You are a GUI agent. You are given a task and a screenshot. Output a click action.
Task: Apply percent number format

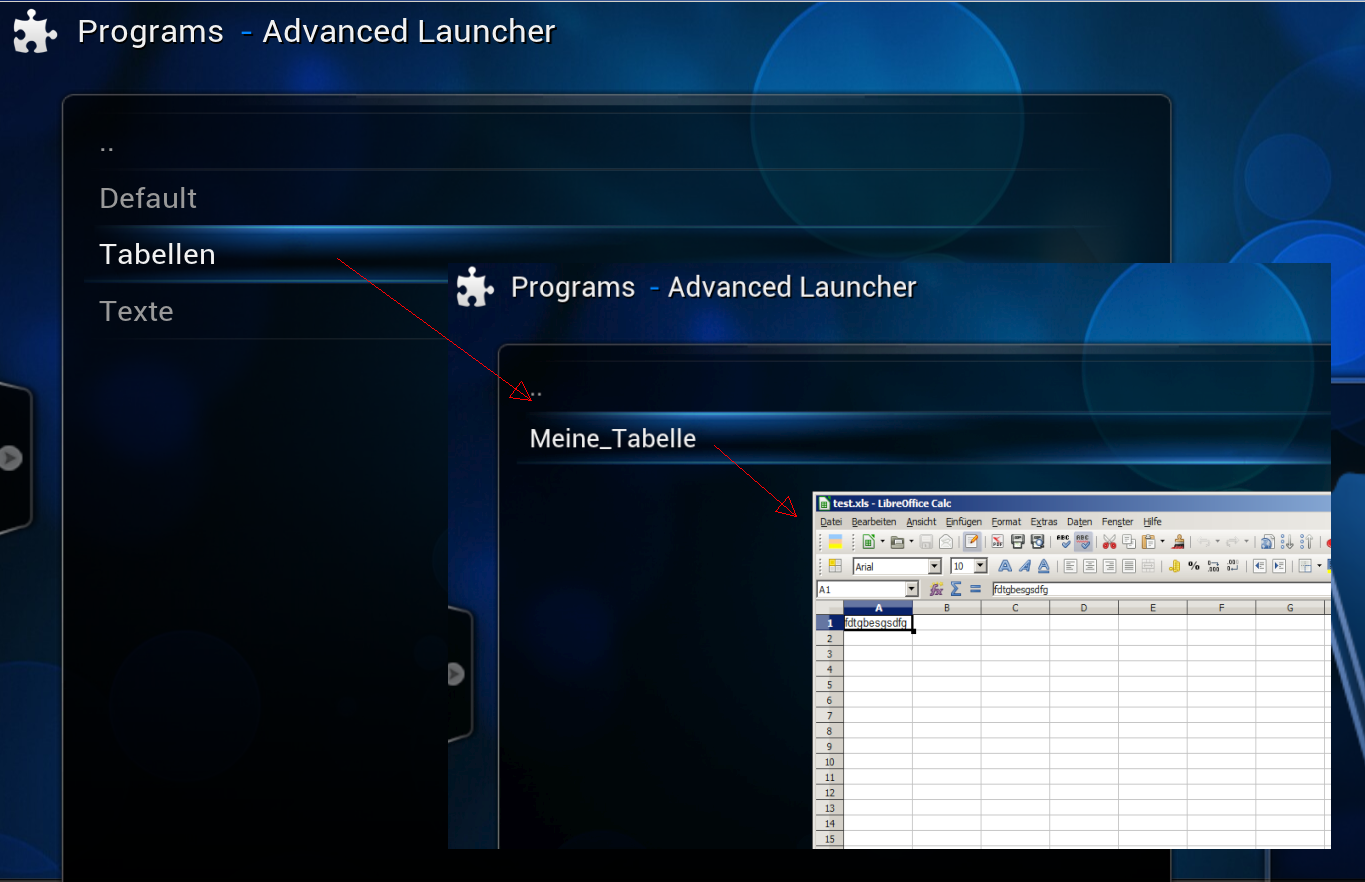pyautogui.click(x=1193, y=566)
